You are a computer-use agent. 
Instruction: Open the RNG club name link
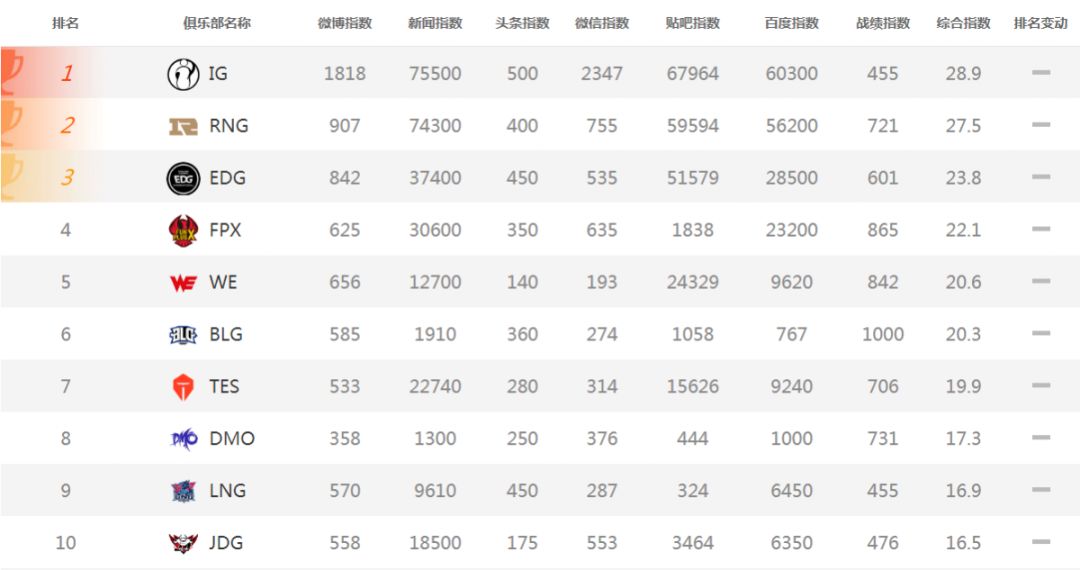point(229,126)
